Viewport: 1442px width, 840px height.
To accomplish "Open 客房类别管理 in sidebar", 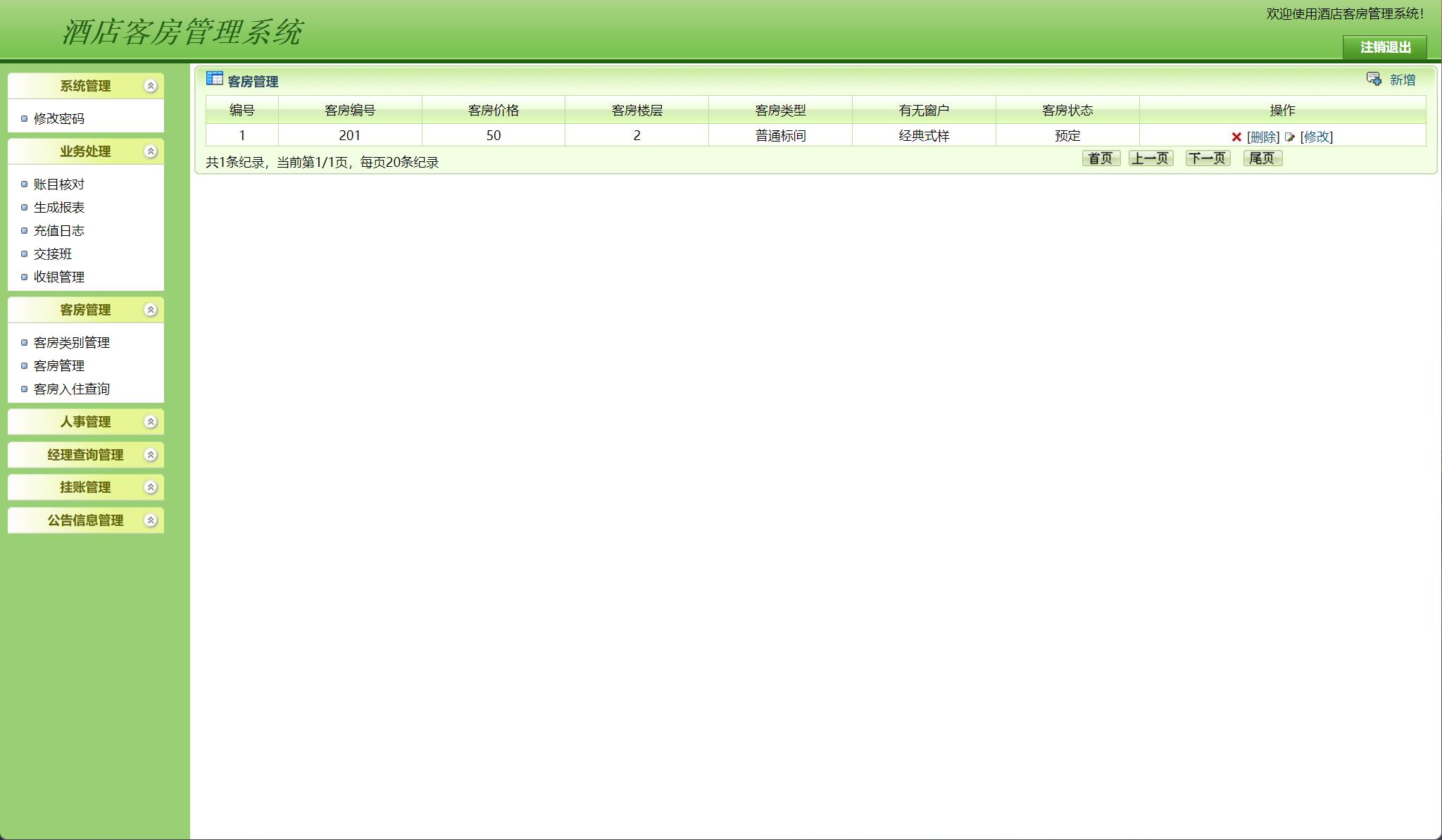I will (72, 343).
